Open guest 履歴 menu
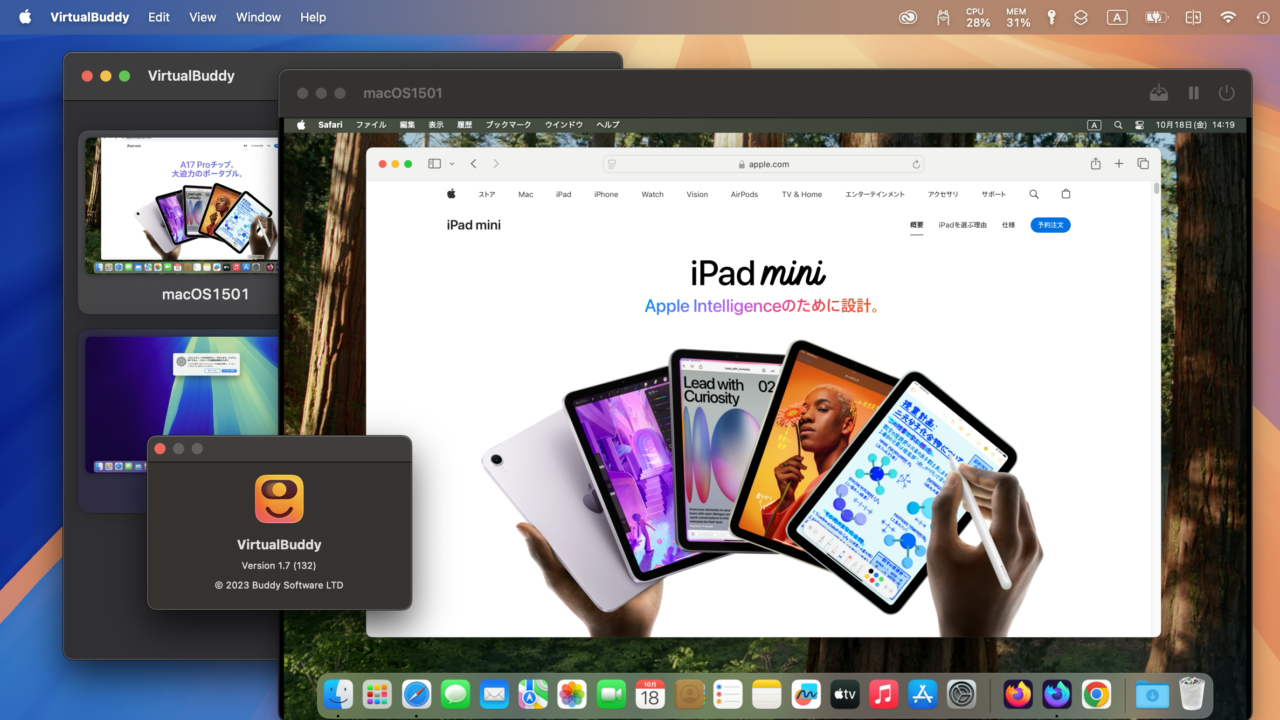1280x720 pixels. pos(465,125)
